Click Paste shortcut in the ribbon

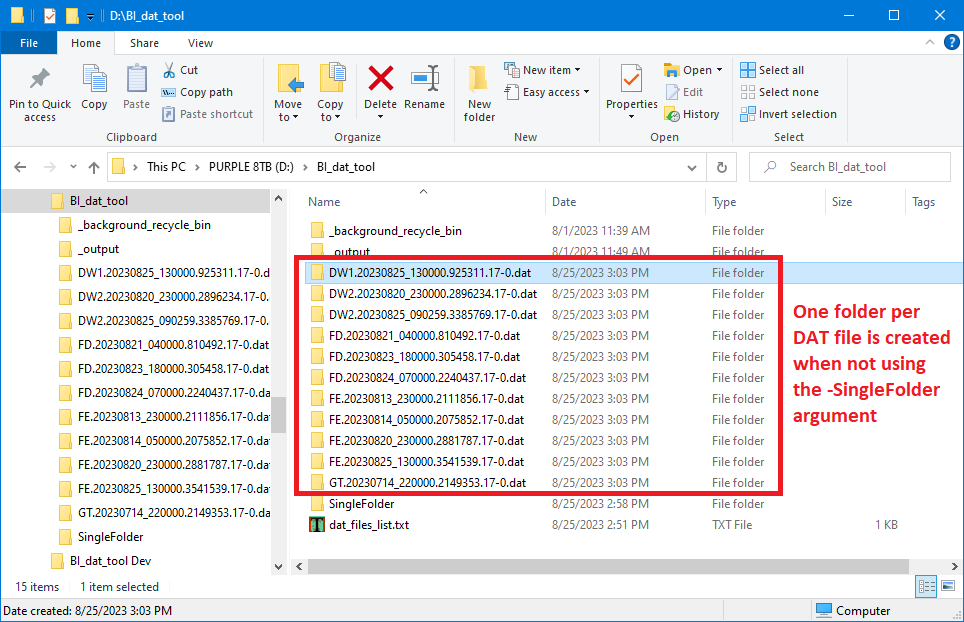click(x=208, y=114)
